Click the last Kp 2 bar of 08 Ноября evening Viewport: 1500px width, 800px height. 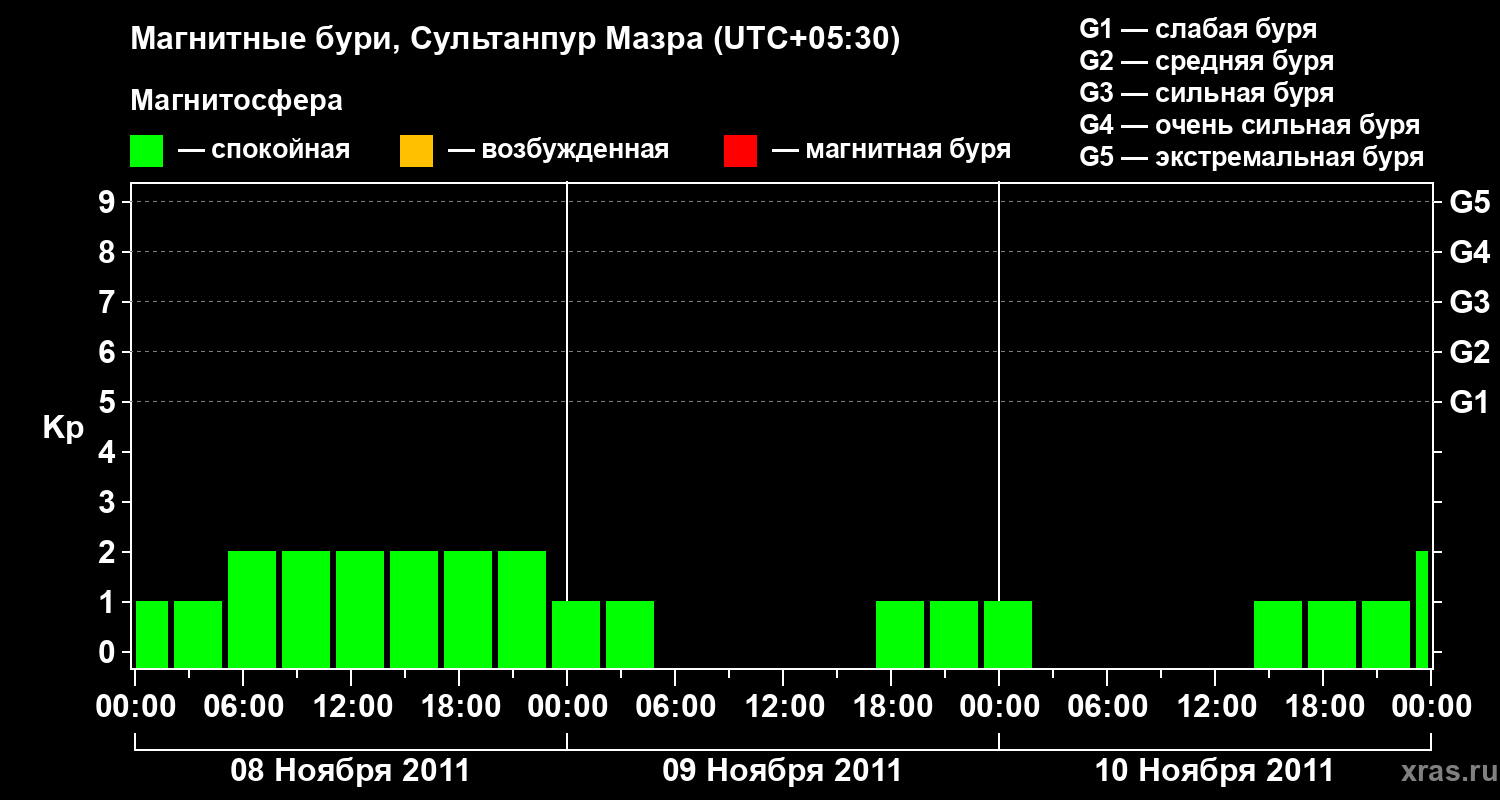[522, 609]
